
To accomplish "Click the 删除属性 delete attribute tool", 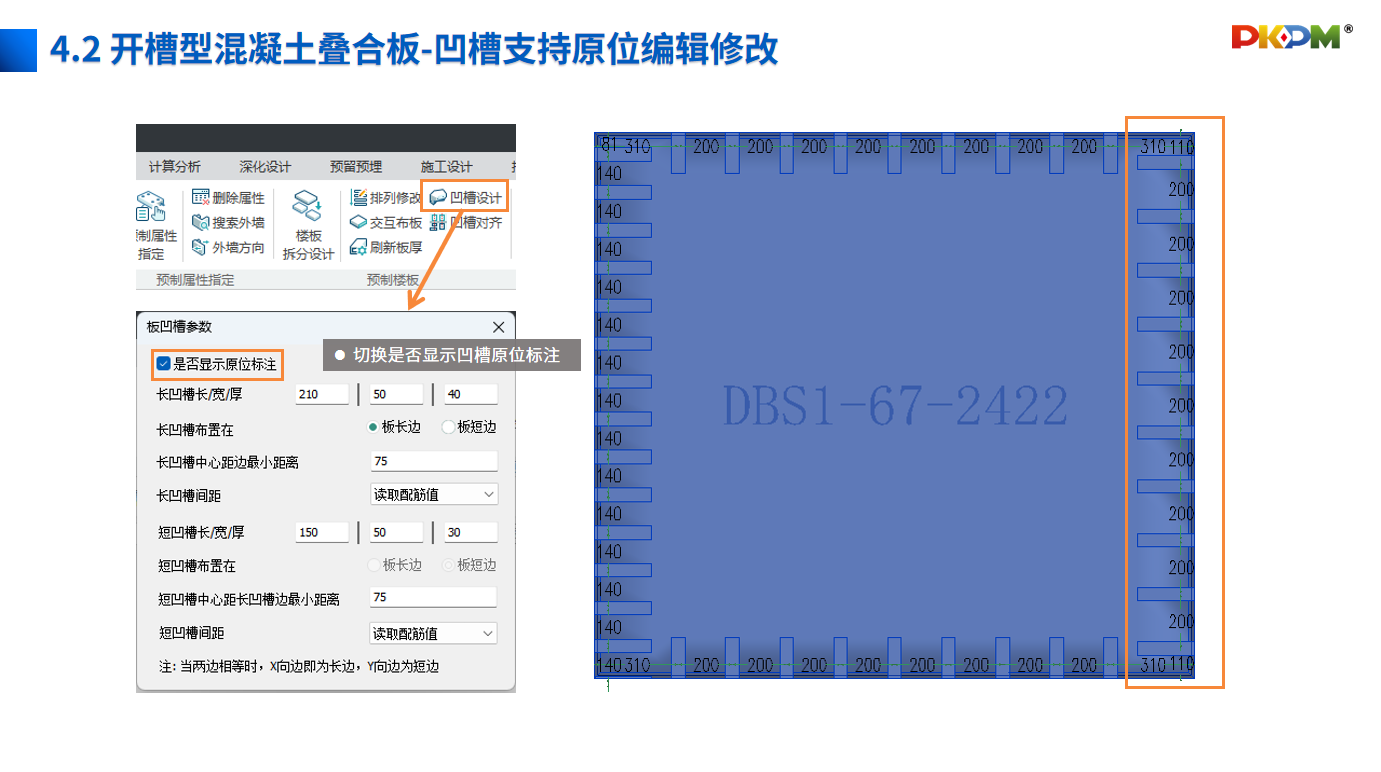I will point(229,198).
